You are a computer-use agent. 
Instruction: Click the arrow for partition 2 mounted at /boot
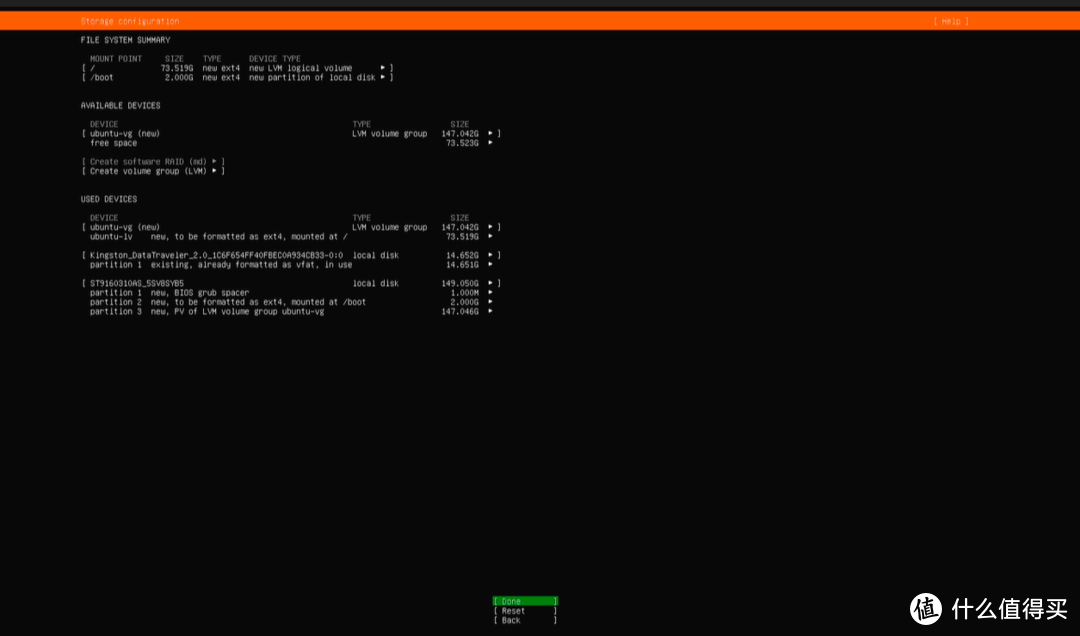pos(490,302)
